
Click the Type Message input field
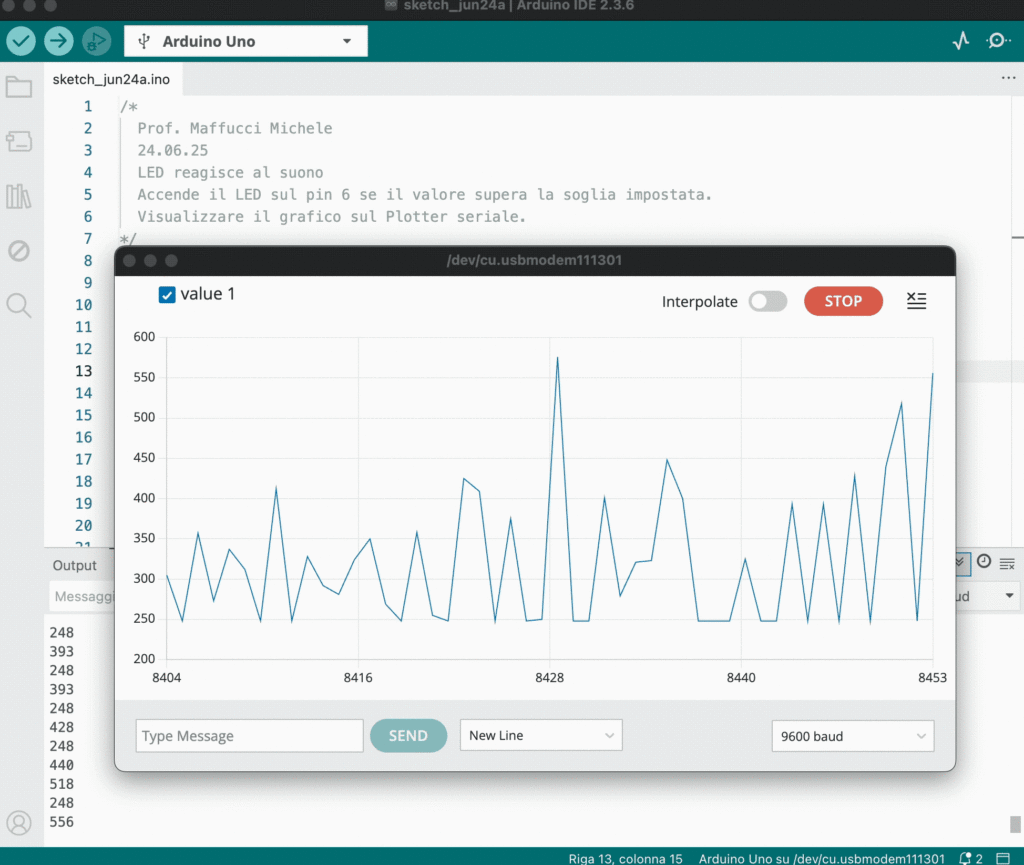[250, 736]
